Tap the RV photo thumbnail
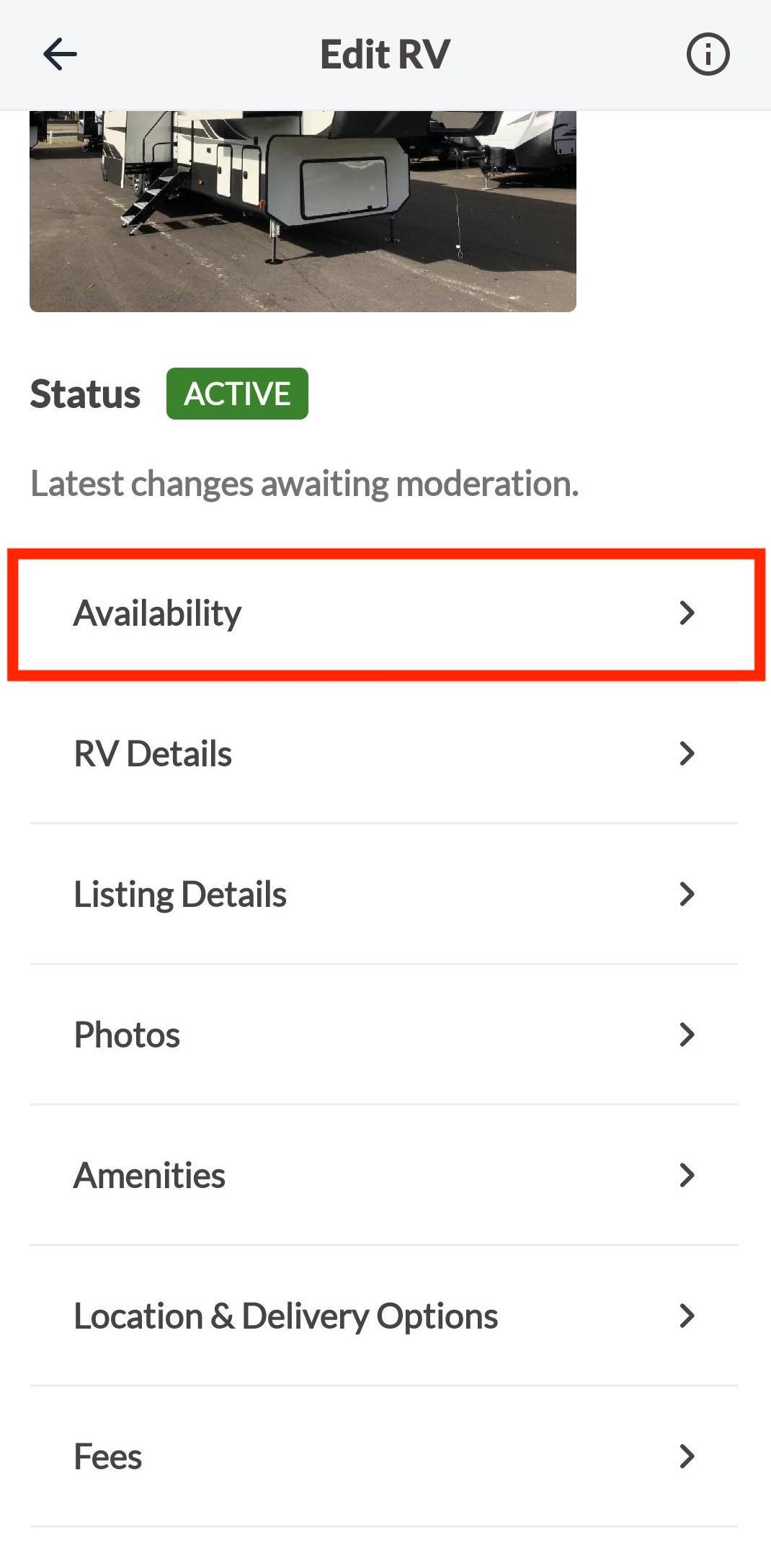 click(x=303, y=211)
